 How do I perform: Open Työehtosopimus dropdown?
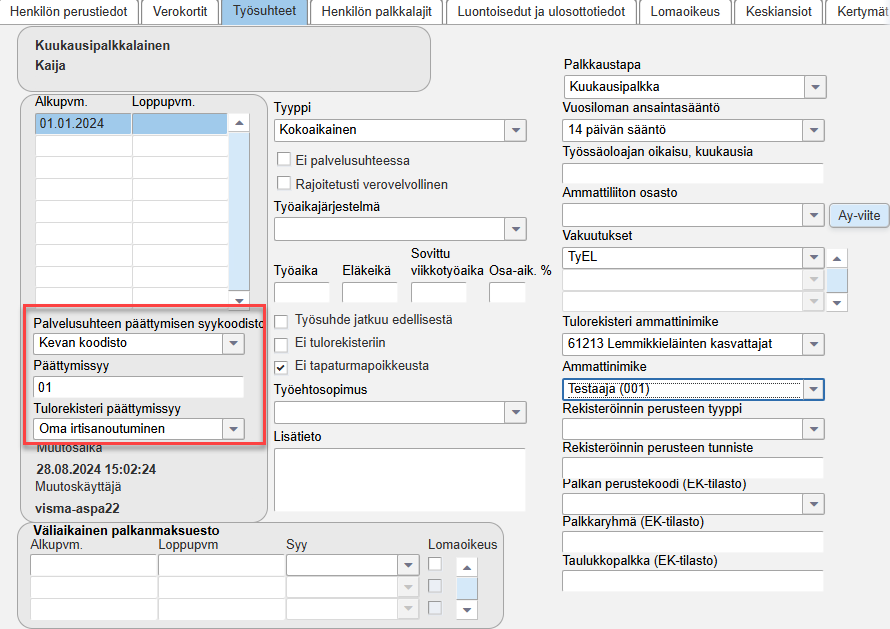515,413
